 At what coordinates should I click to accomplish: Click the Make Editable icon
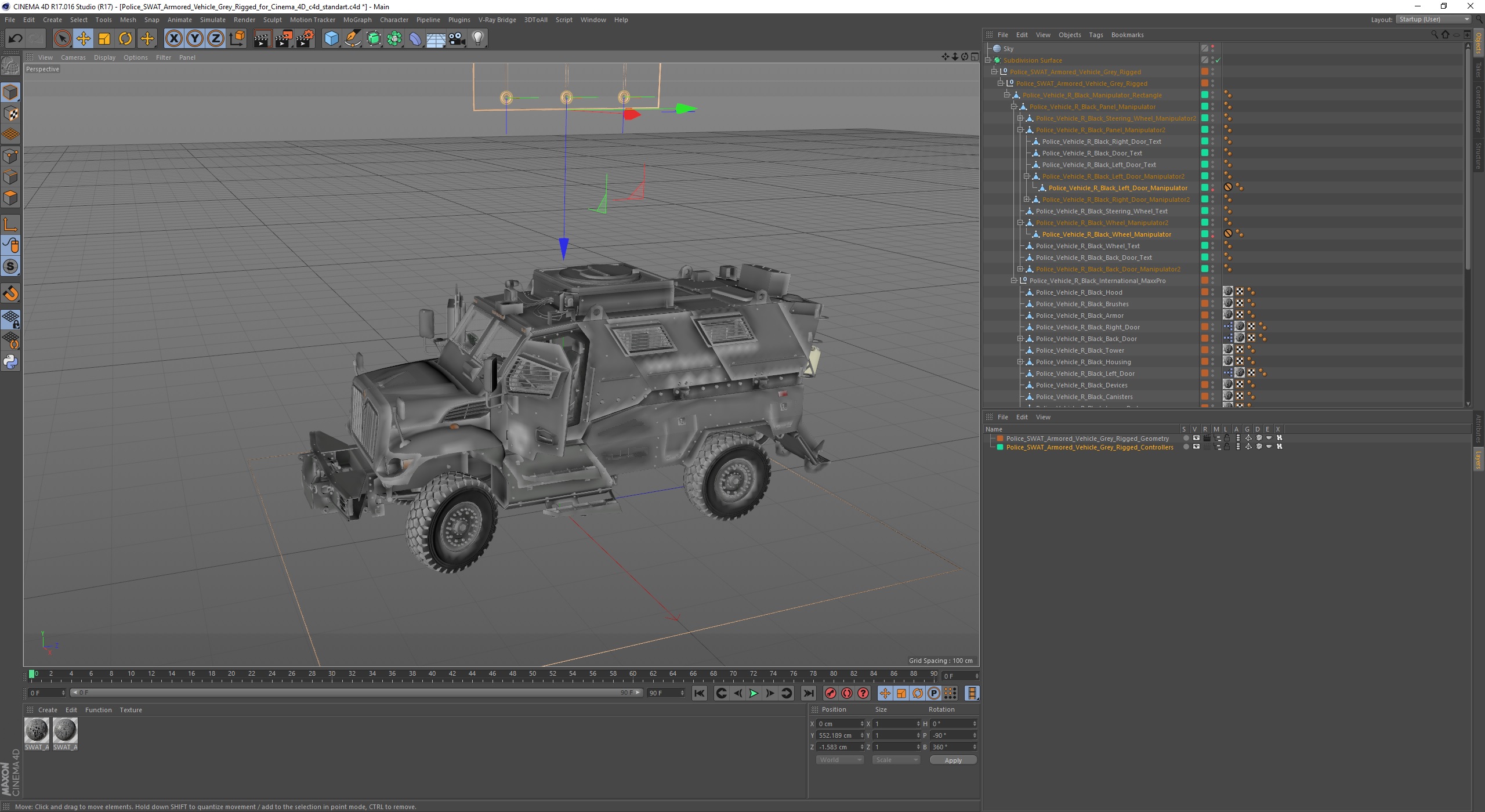tap(10, 67)
